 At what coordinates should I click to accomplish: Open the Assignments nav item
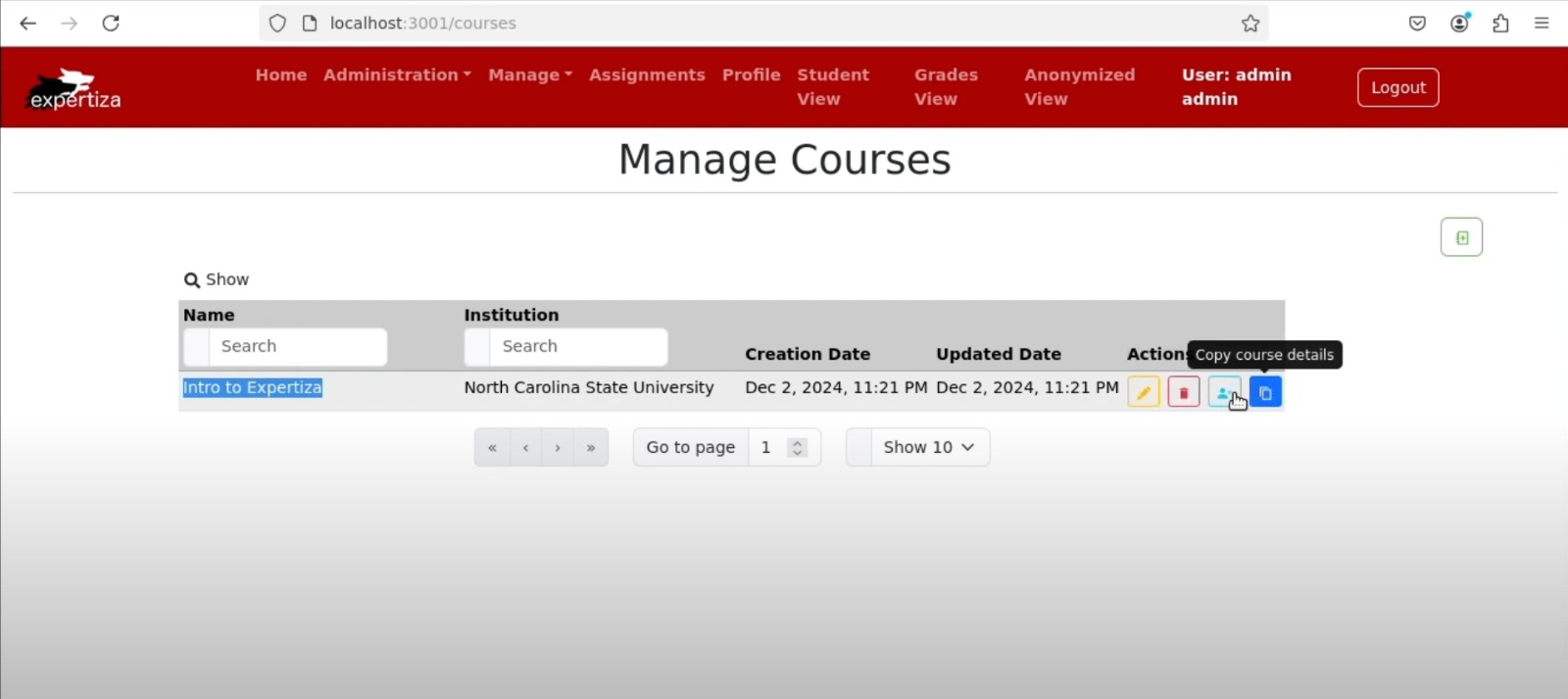click(647, 75)
